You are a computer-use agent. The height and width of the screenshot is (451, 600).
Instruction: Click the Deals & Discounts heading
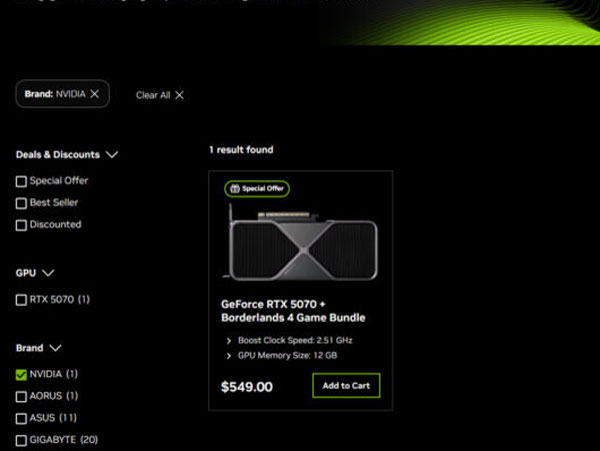coord(58,155)
